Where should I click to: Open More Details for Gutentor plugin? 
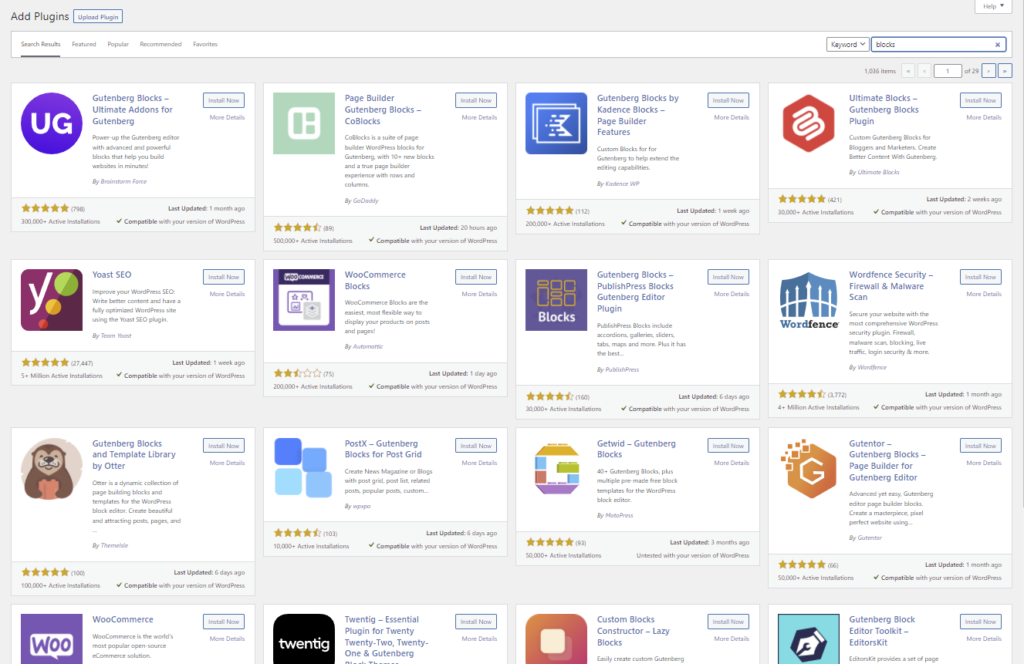(984, 463)
